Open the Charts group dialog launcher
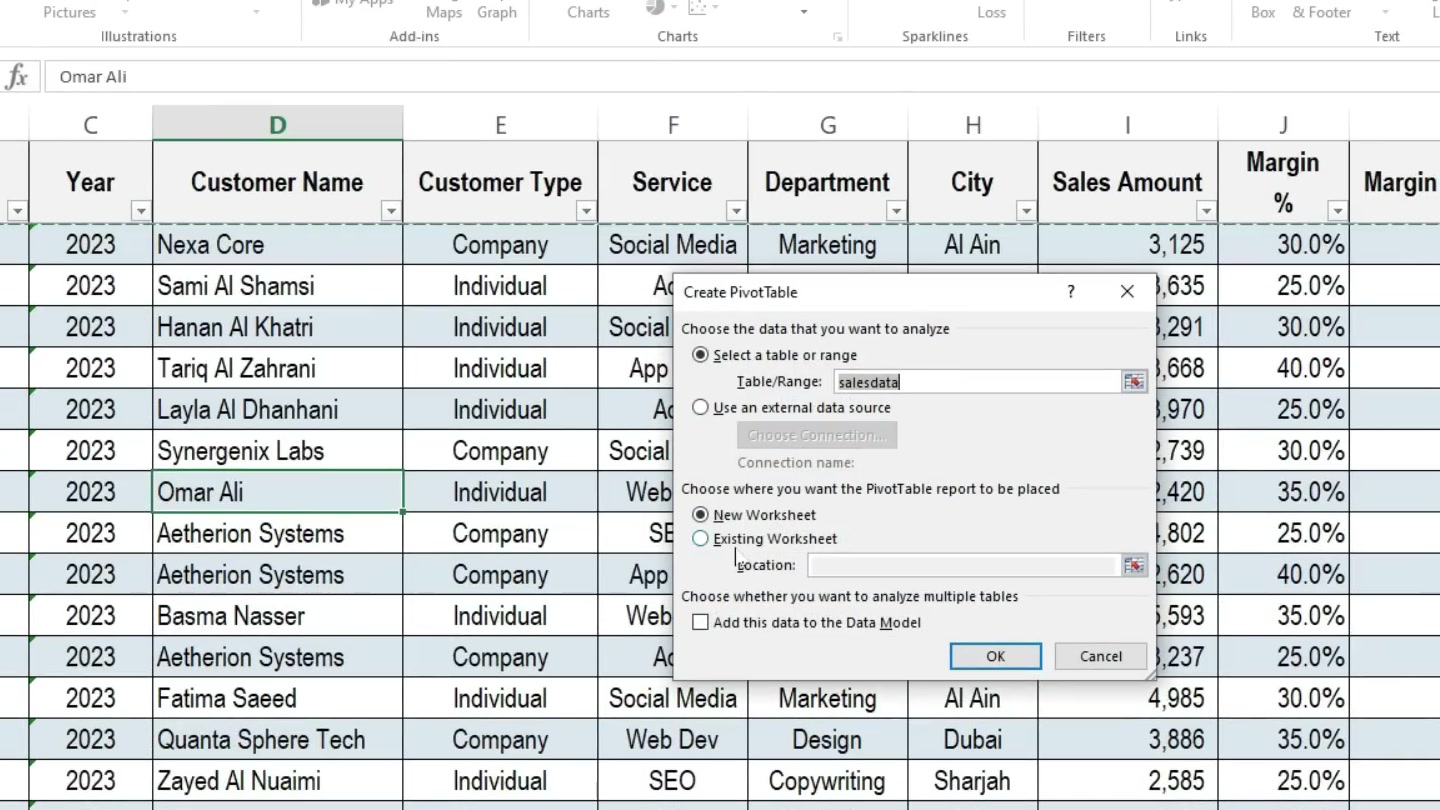 [x=837, y=37]
